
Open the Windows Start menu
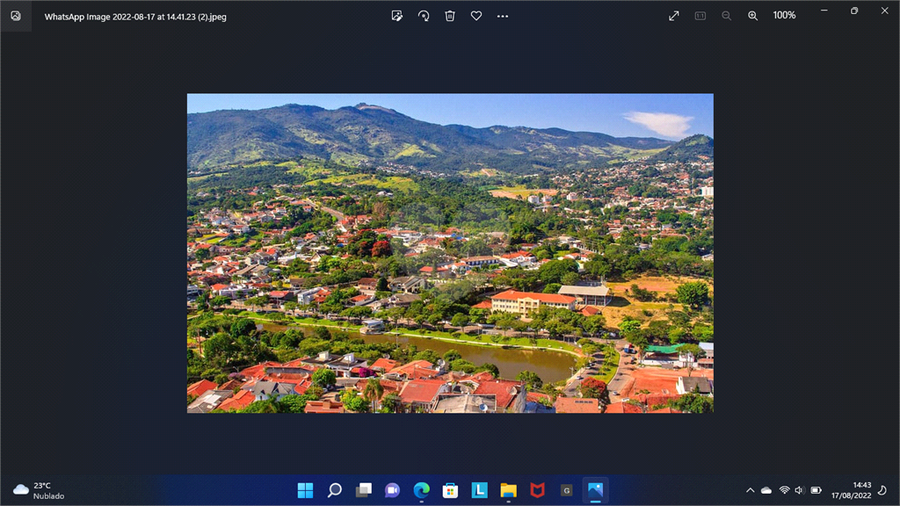tap(305, 490)
